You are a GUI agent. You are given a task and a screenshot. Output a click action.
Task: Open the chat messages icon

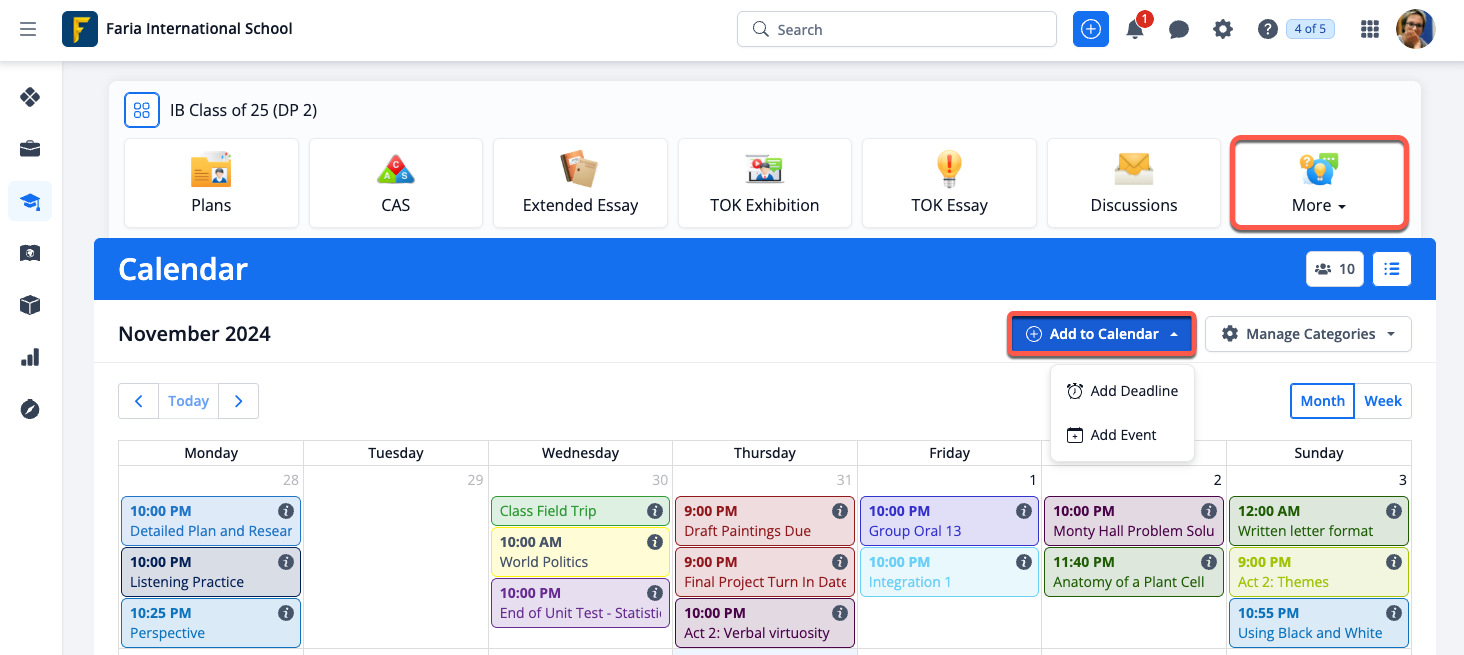click(1179, 30)
